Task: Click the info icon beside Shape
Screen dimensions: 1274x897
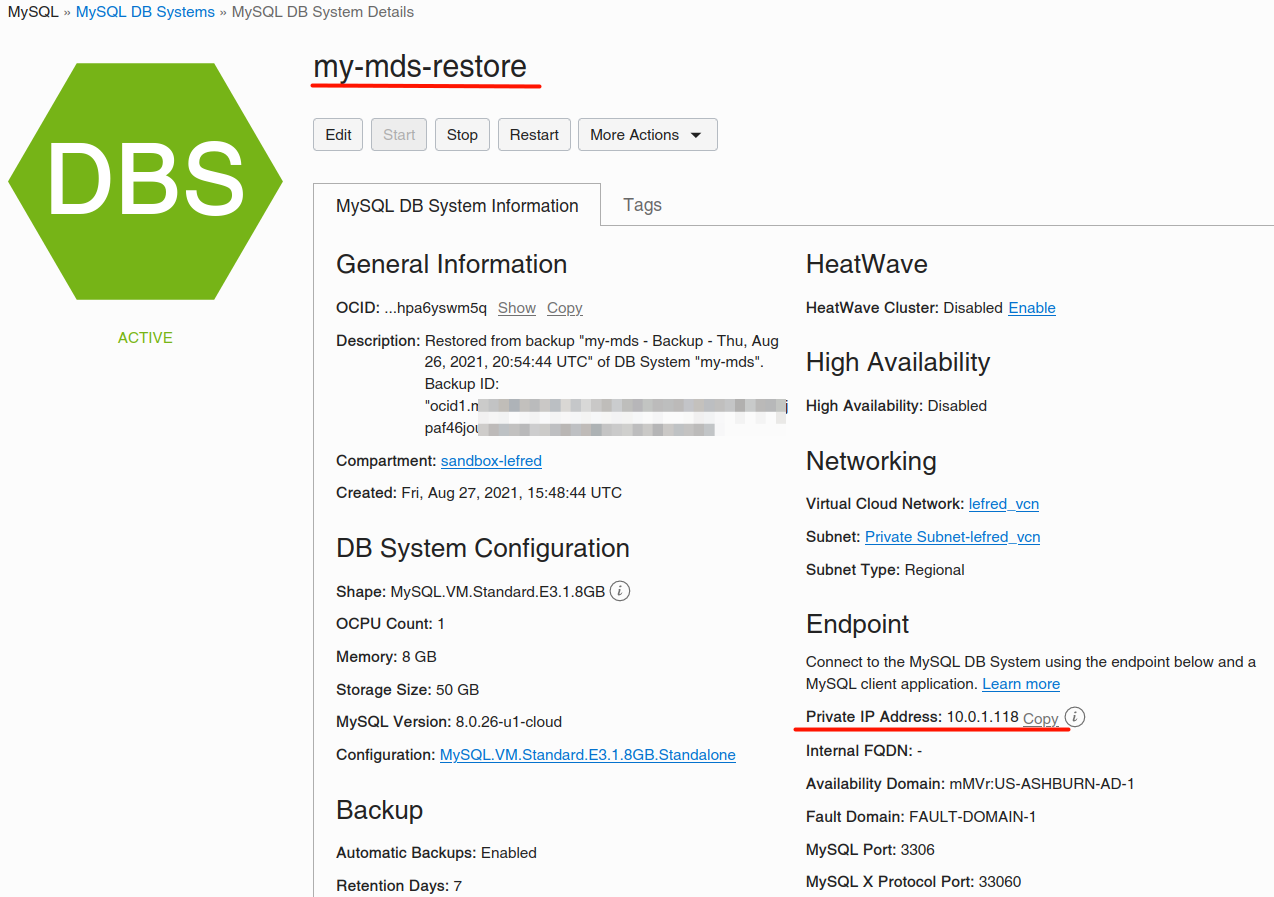Action: click(620, 591)
